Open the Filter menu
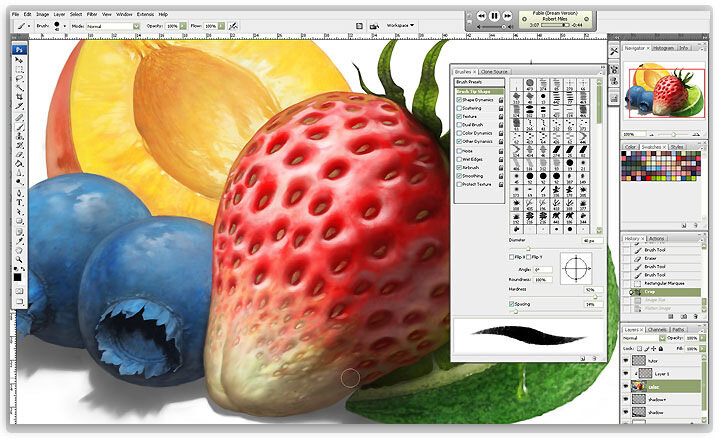The width and height of the screenshot is (720, 439). 92,14
